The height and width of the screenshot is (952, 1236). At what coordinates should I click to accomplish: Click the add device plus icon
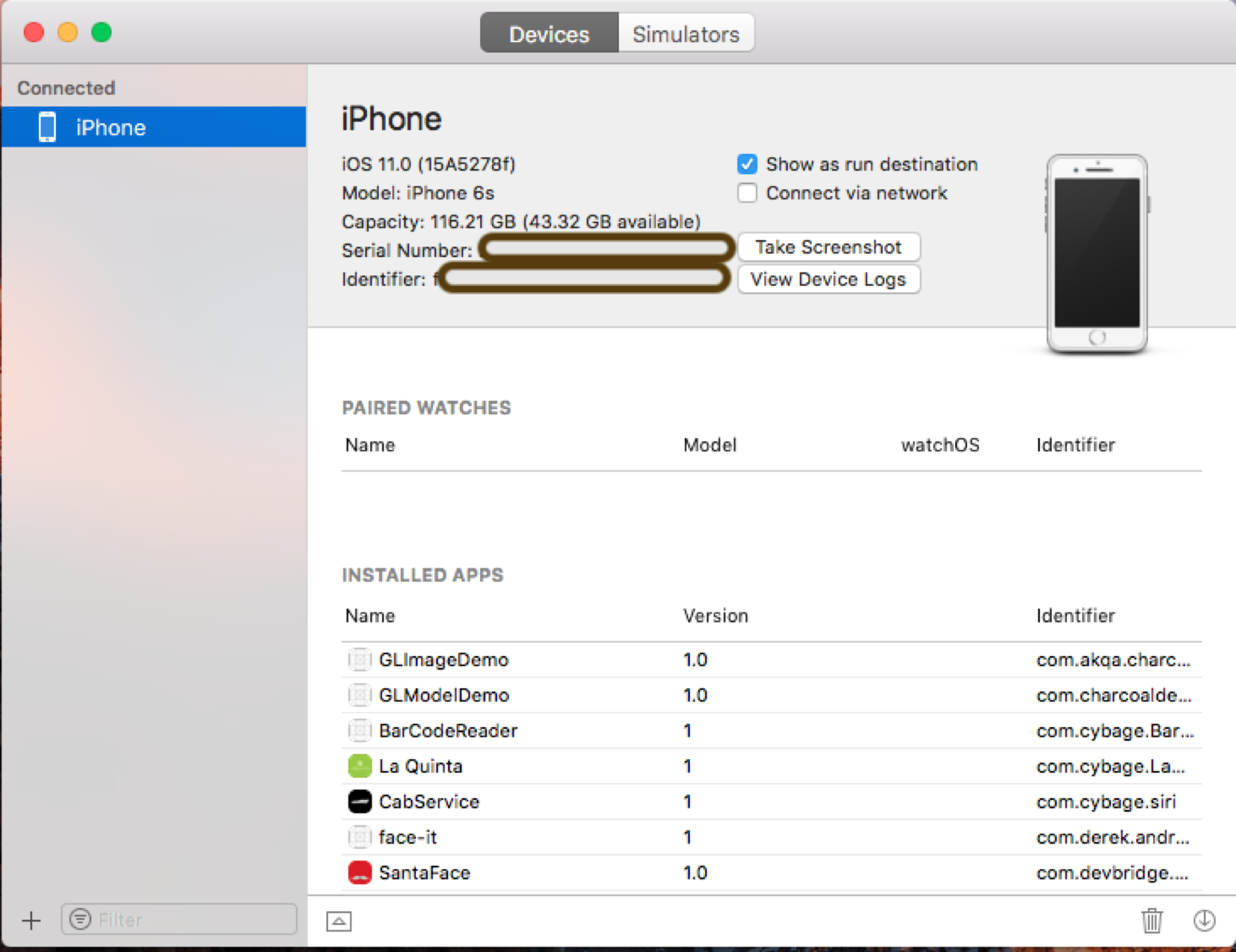30,920
